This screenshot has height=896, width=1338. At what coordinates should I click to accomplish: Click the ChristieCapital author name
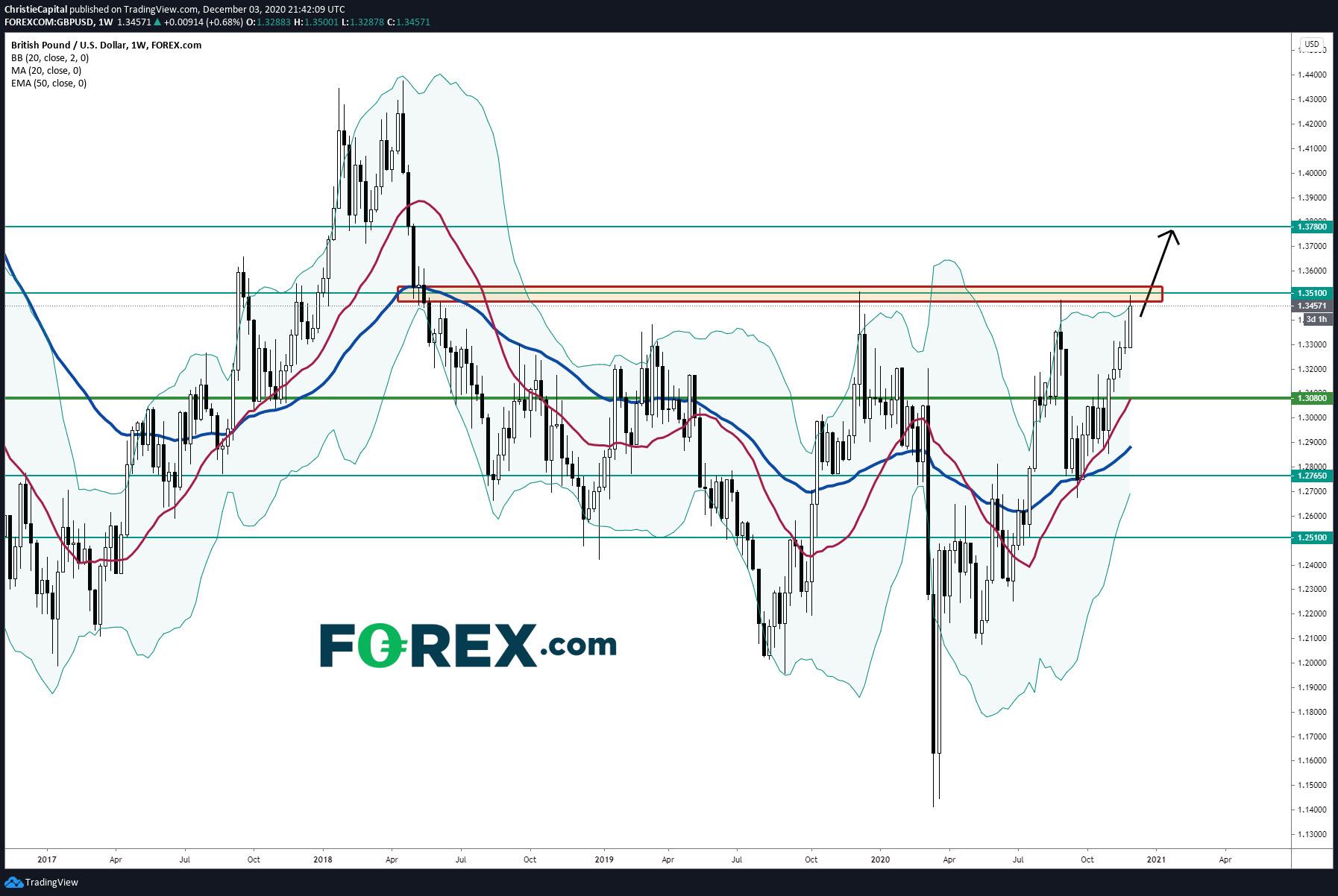pos(36,9)
